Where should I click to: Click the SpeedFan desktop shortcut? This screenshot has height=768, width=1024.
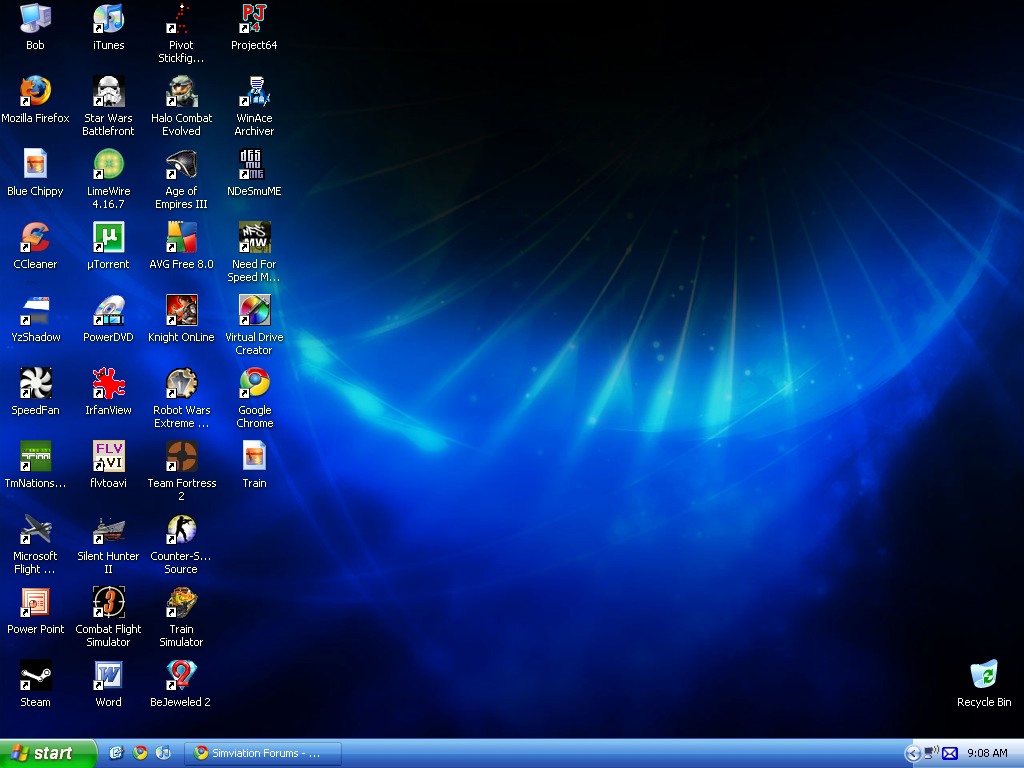point(35,384)
